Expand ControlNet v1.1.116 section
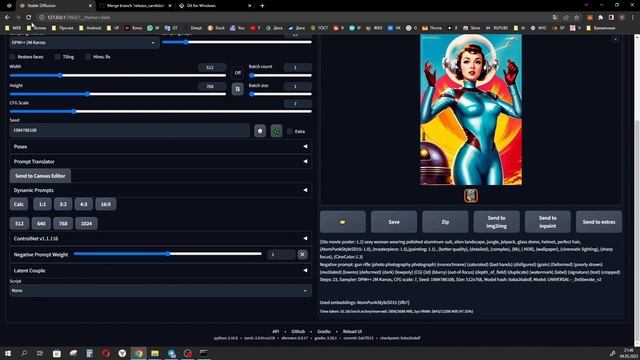640x360 pixels. click(160, 238)
